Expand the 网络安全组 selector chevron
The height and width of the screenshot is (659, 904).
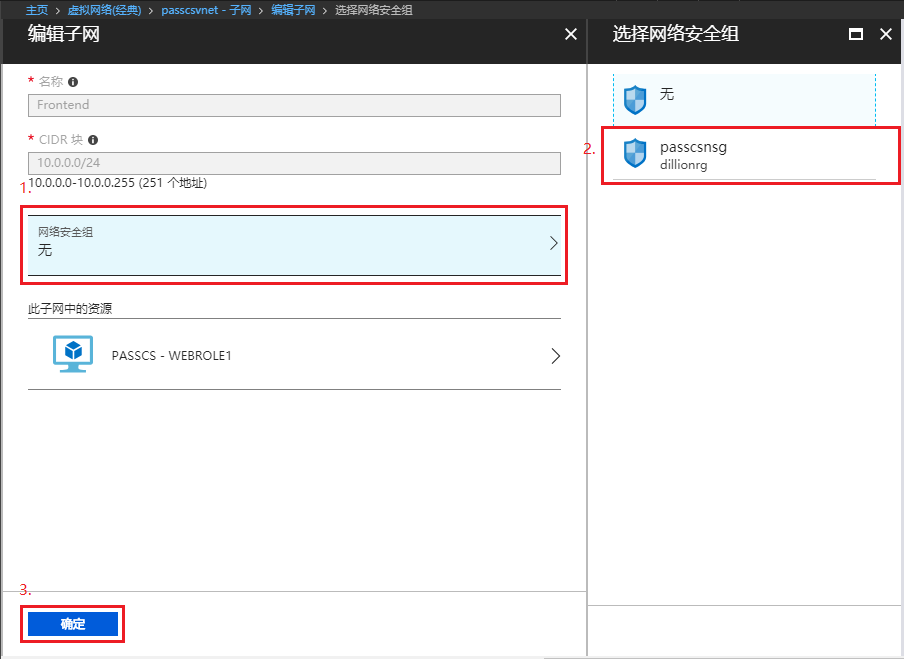[553, 242]
